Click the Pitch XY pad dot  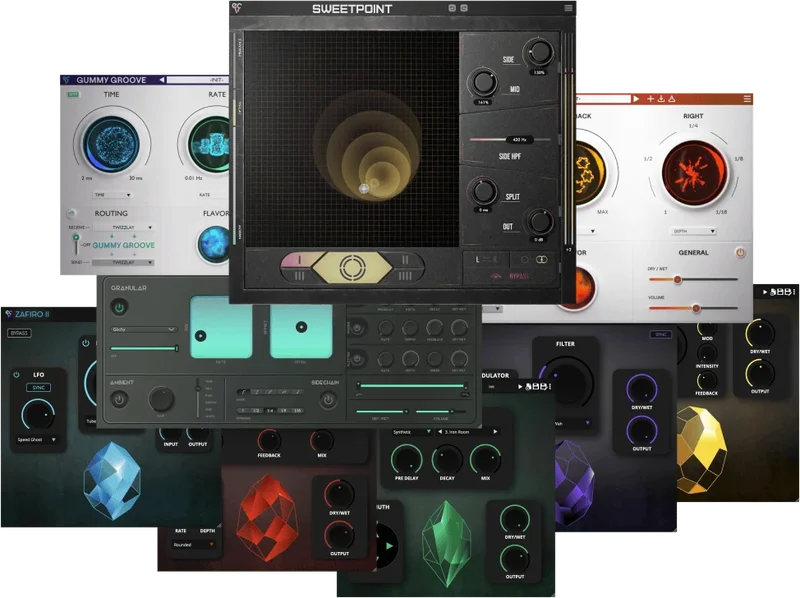[301, 327]
